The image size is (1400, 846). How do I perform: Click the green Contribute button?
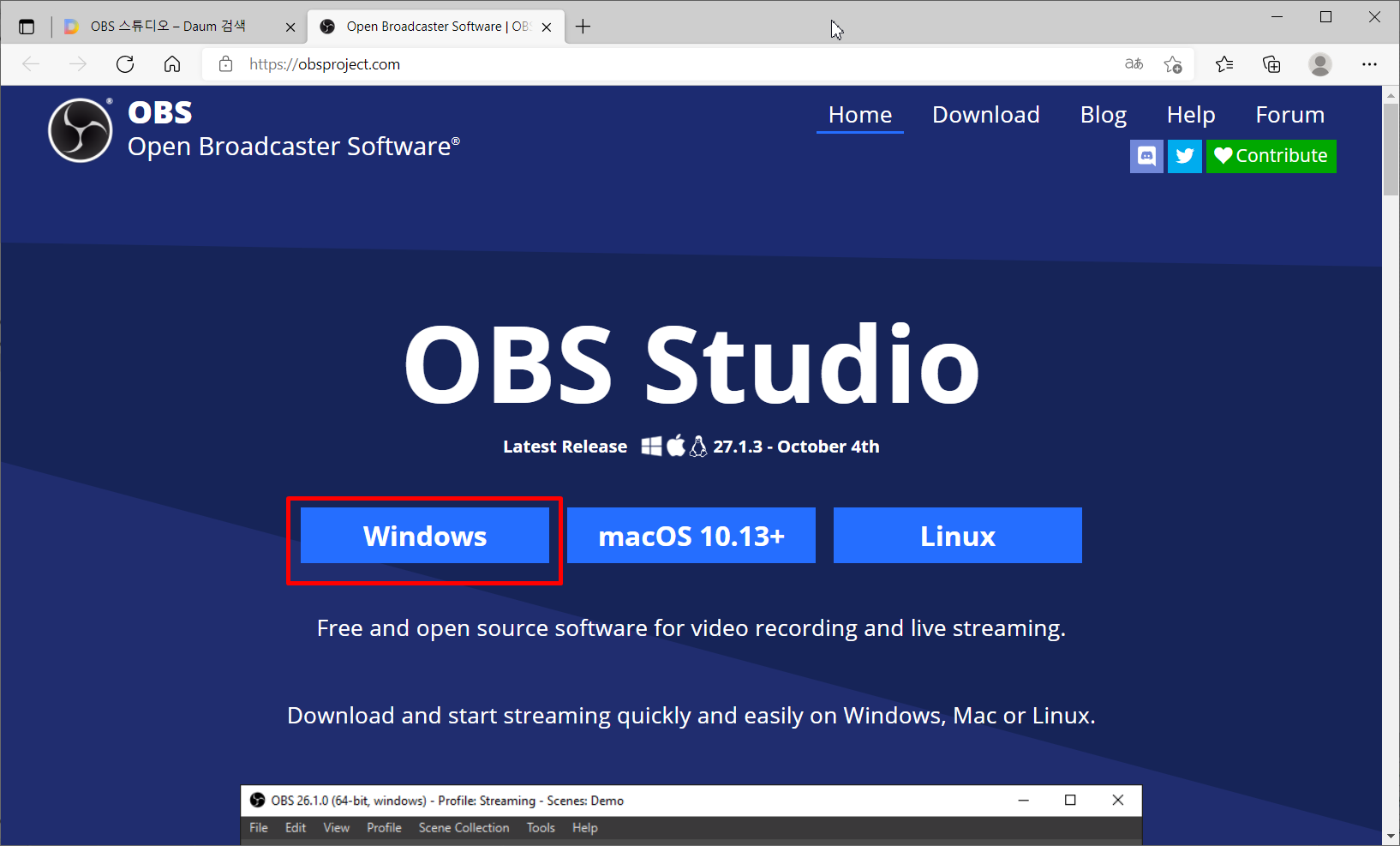(1271, 156)
